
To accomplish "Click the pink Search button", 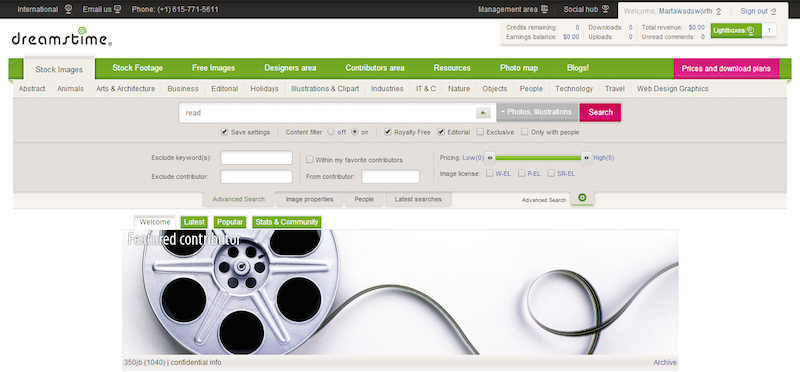I will [x=600, y=112].
